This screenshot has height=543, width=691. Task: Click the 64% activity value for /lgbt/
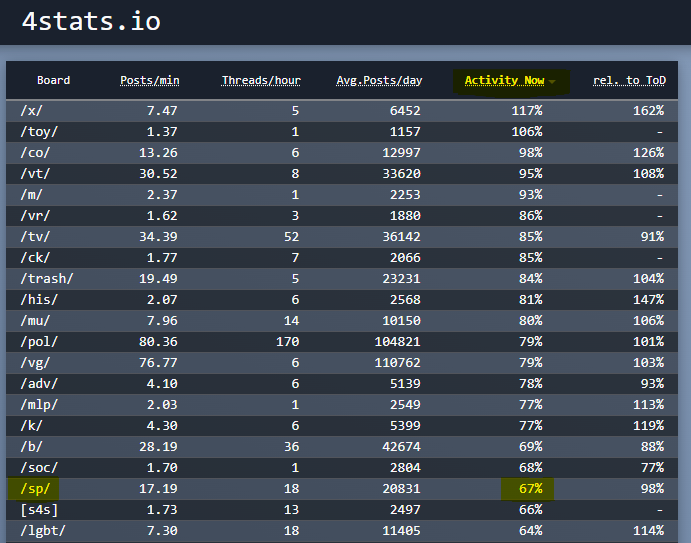pyautogui.click(x=531, y=531)
